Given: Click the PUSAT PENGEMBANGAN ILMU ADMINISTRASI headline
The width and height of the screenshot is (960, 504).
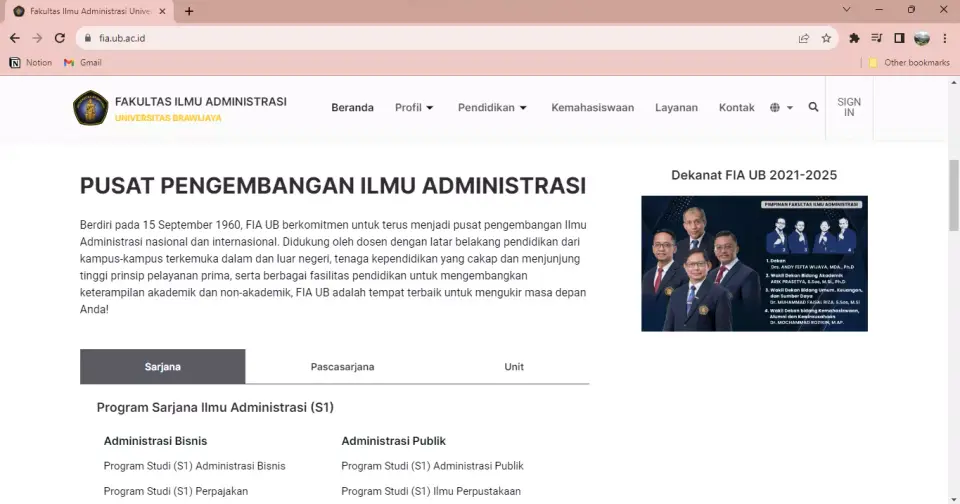Looking at the screenshot, I should (x=333, y=186).
